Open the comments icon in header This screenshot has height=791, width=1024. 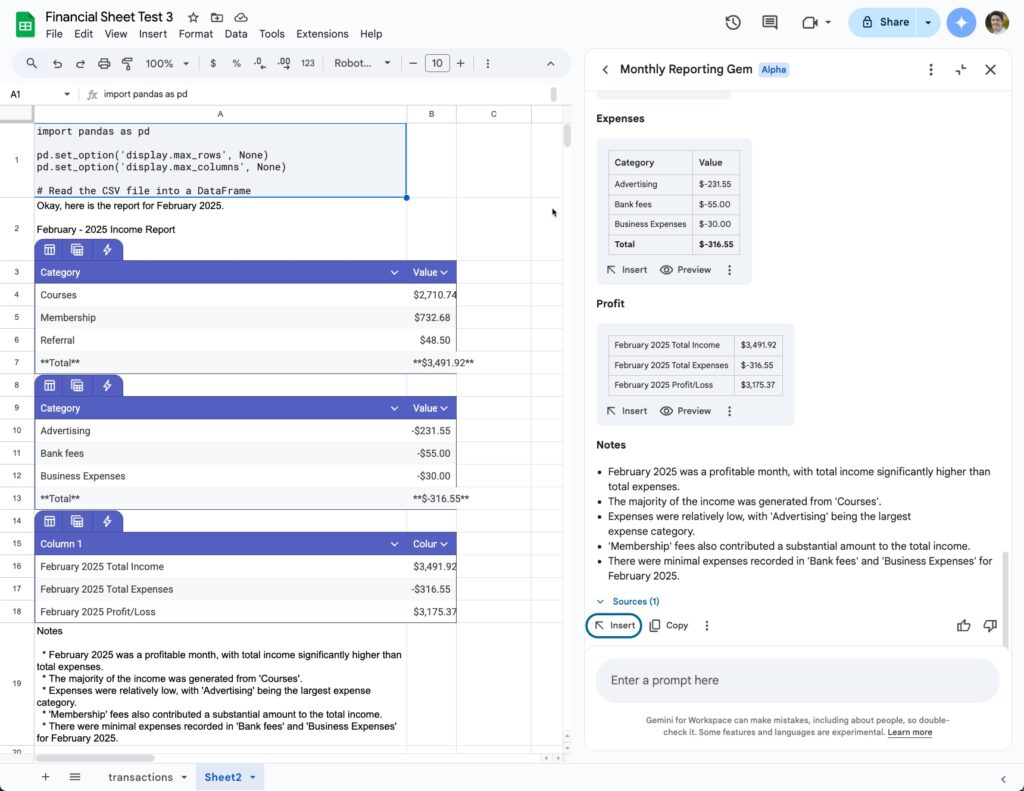(769, 22)
